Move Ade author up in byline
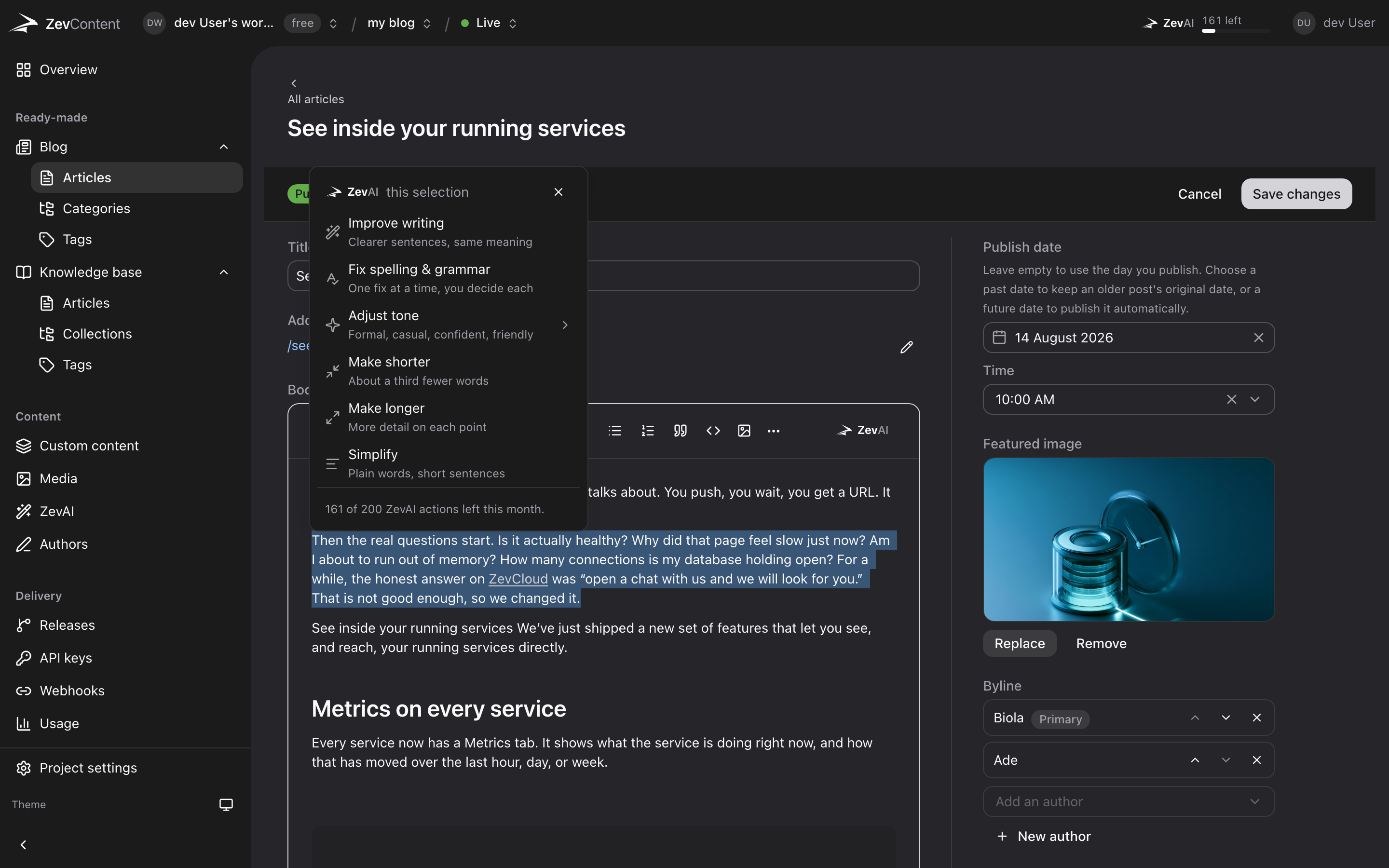This screenshot has height=868, width=1389. click(1195, 760)
